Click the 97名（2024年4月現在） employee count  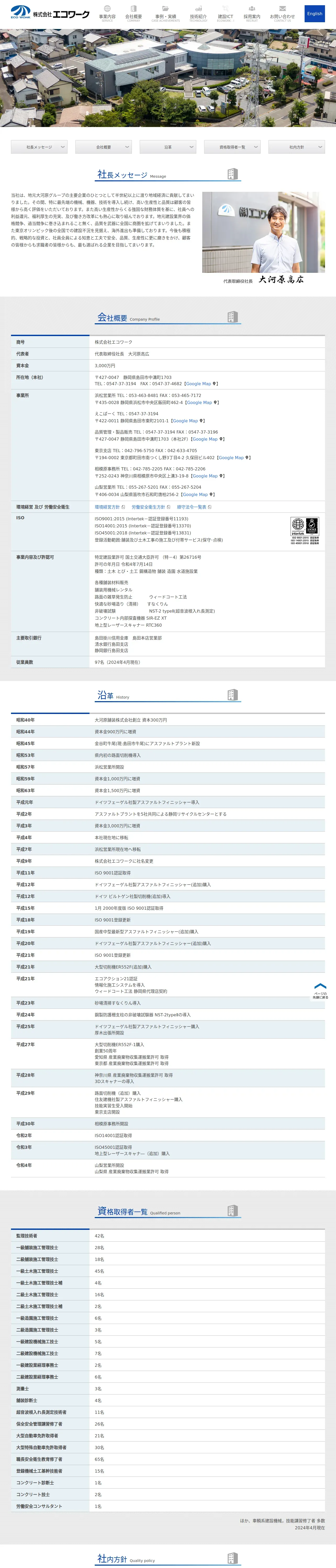click(118, 662)
